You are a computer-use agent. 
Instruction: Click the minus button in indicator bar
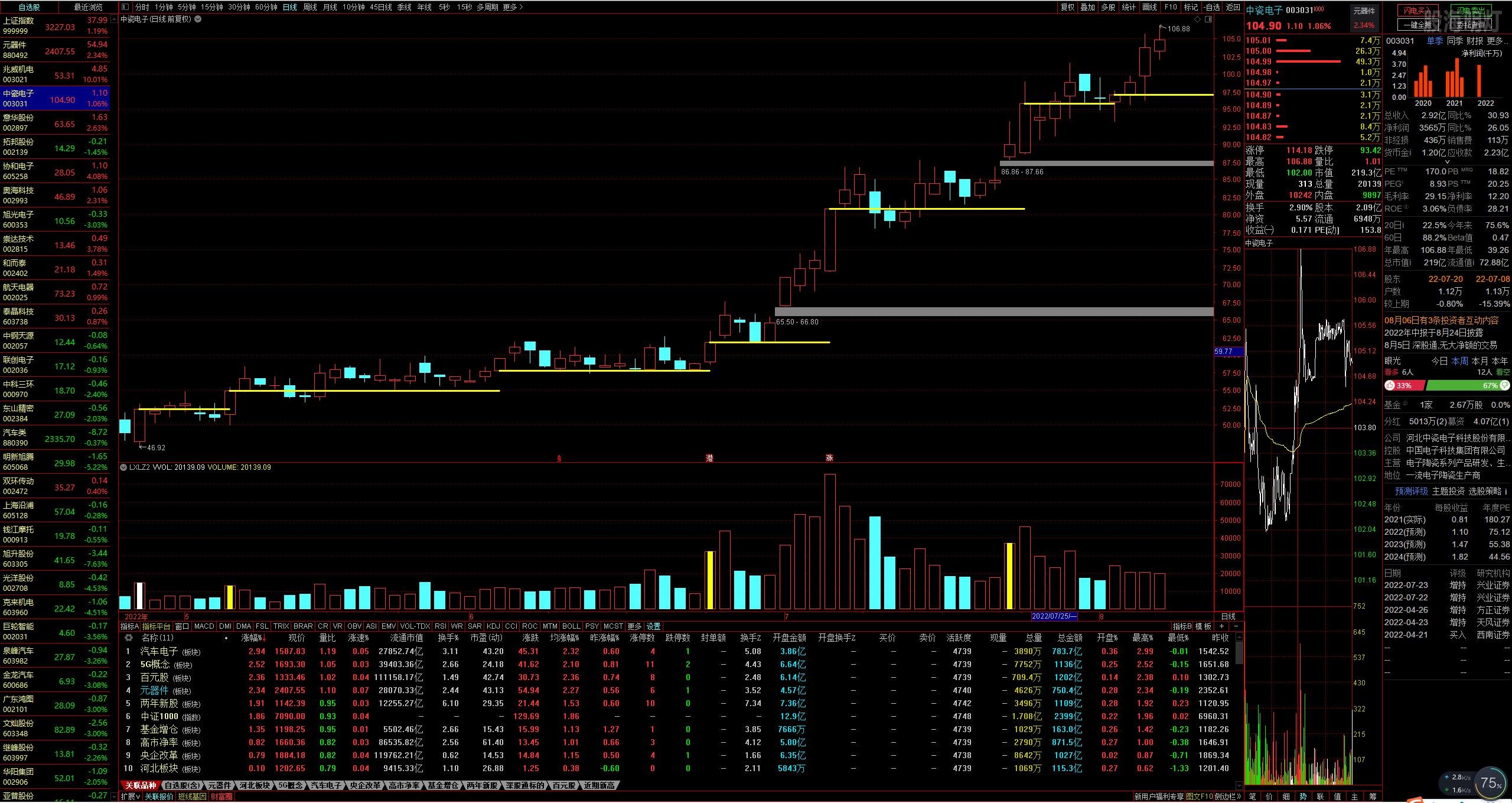tap(1236, 626)
